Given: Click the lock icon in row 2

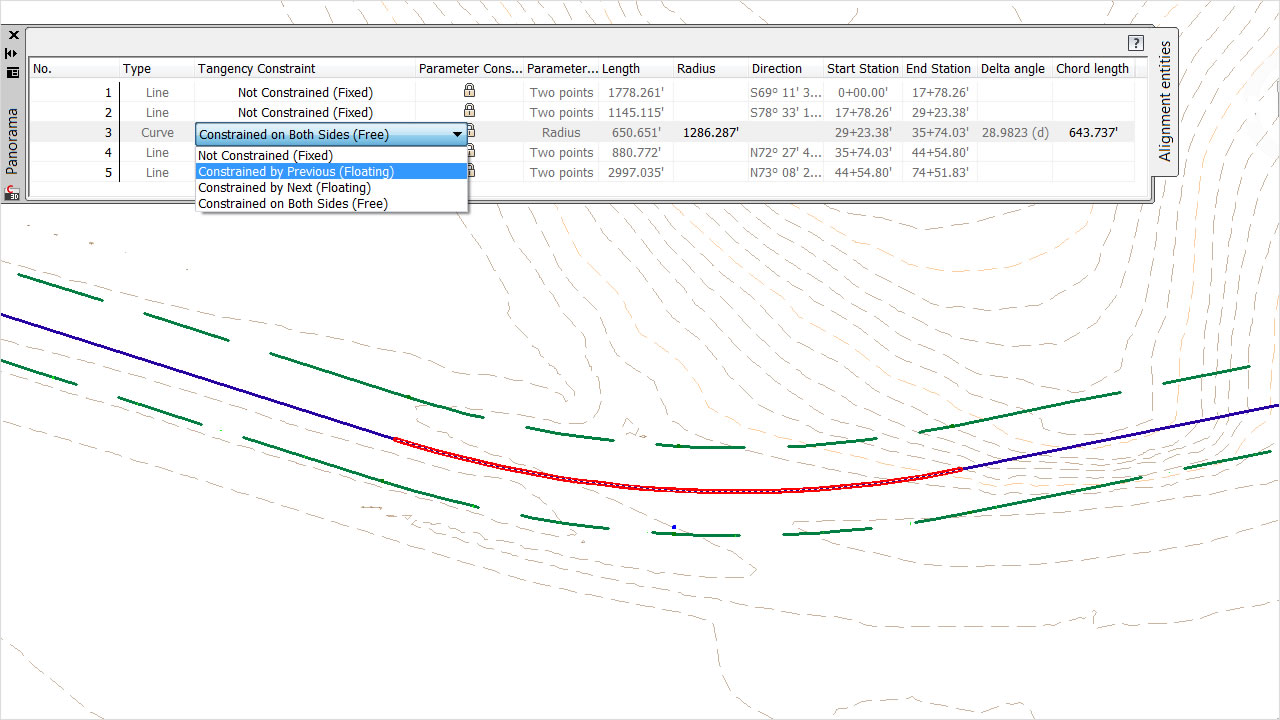Looking at the screenshot, I should tap(469, 111).
